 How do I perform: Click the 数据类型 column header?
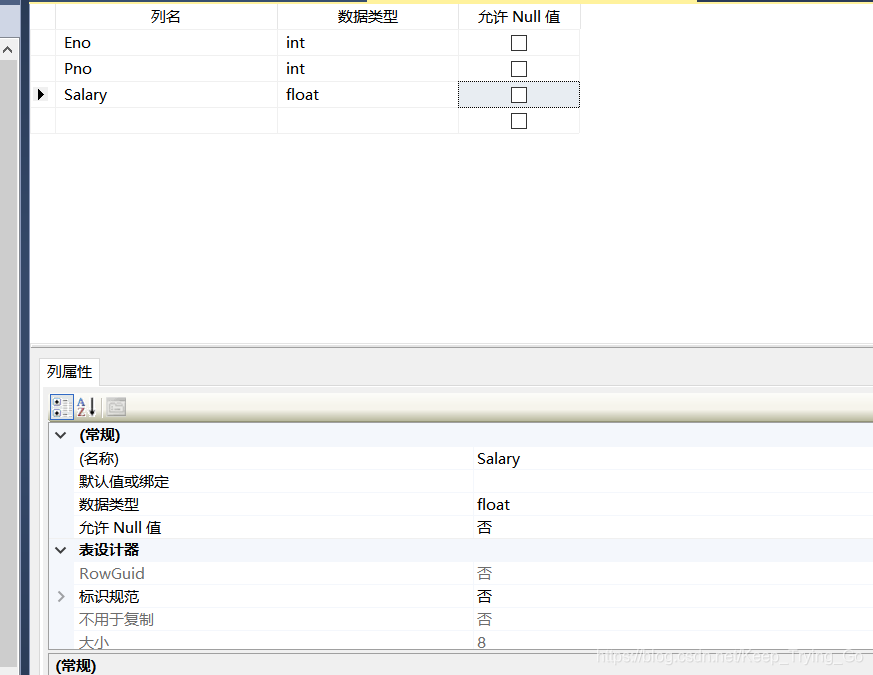367,17
